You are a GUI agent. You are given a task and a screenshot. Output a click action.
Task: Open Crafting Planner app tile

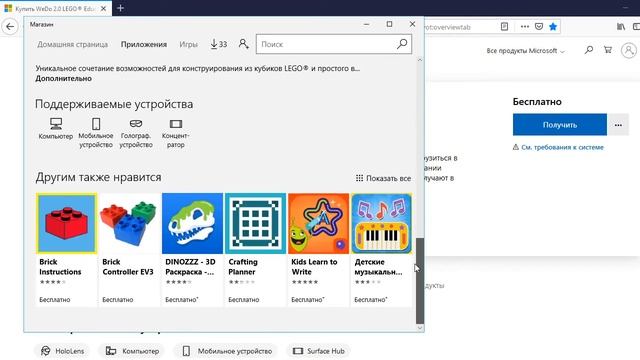[256, 249]
